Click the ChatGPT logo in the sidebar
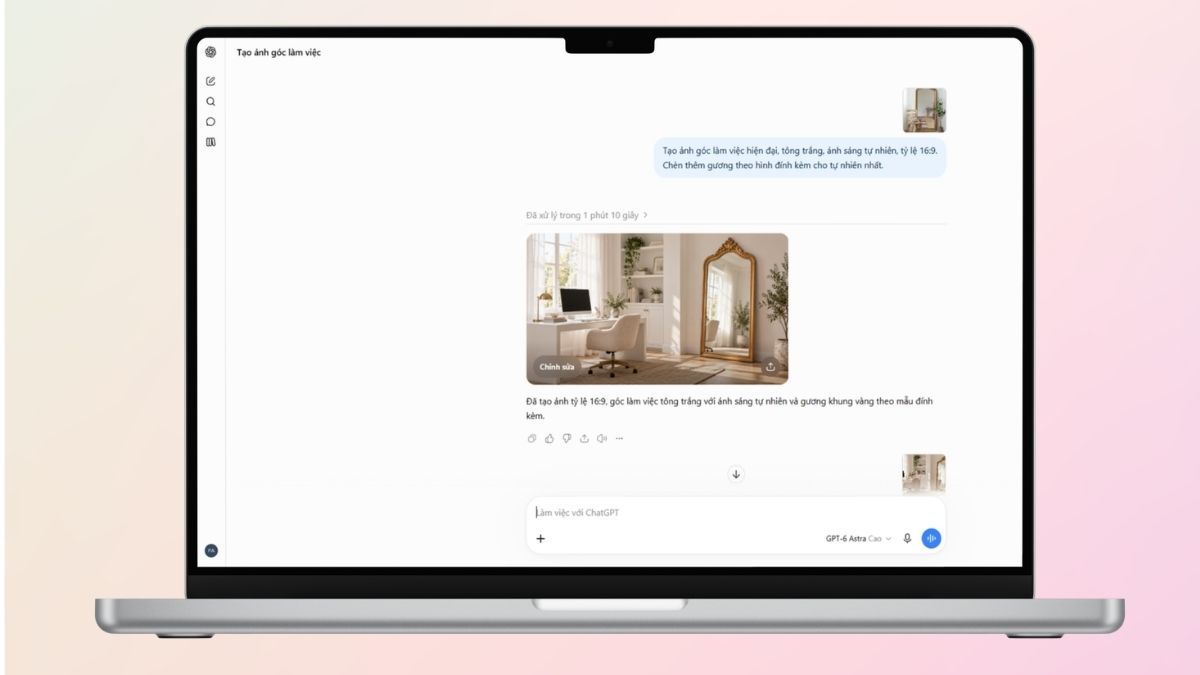The image size is (1200, 675). (x=210, y=52)
